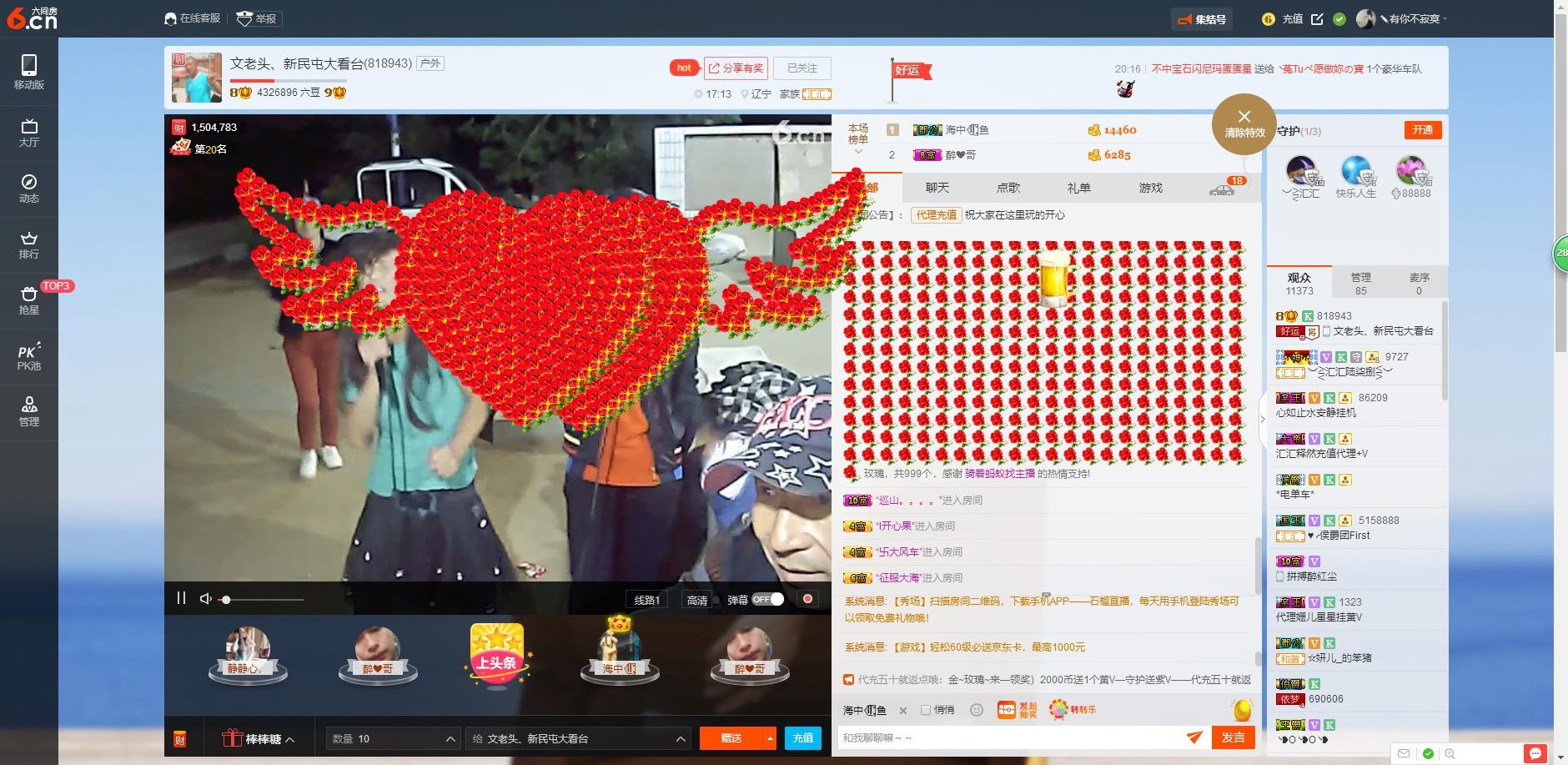Image resolution: width=1568 pixels, height=765 pixels.
Task: Switch to the 礼单 gift list tab
Action: pos(1079,188)
